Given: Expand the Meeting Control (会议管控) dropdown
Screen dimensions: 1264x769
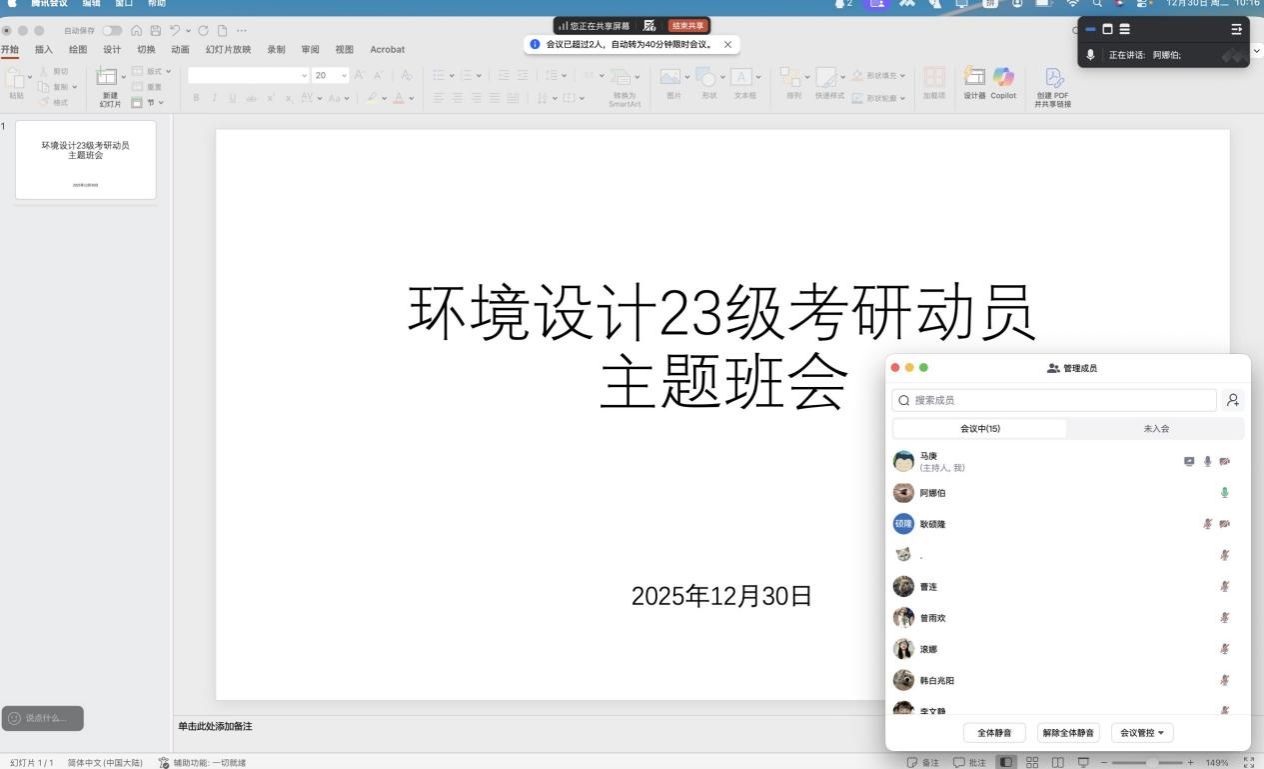Looking at the screenshot, I should pos(1141,733).
